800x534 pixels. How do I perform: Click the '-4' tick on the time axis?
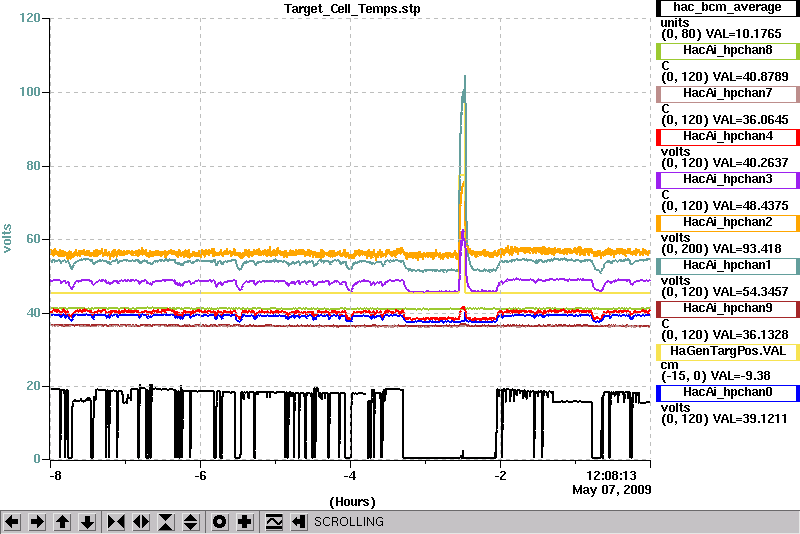click(349, 476)
